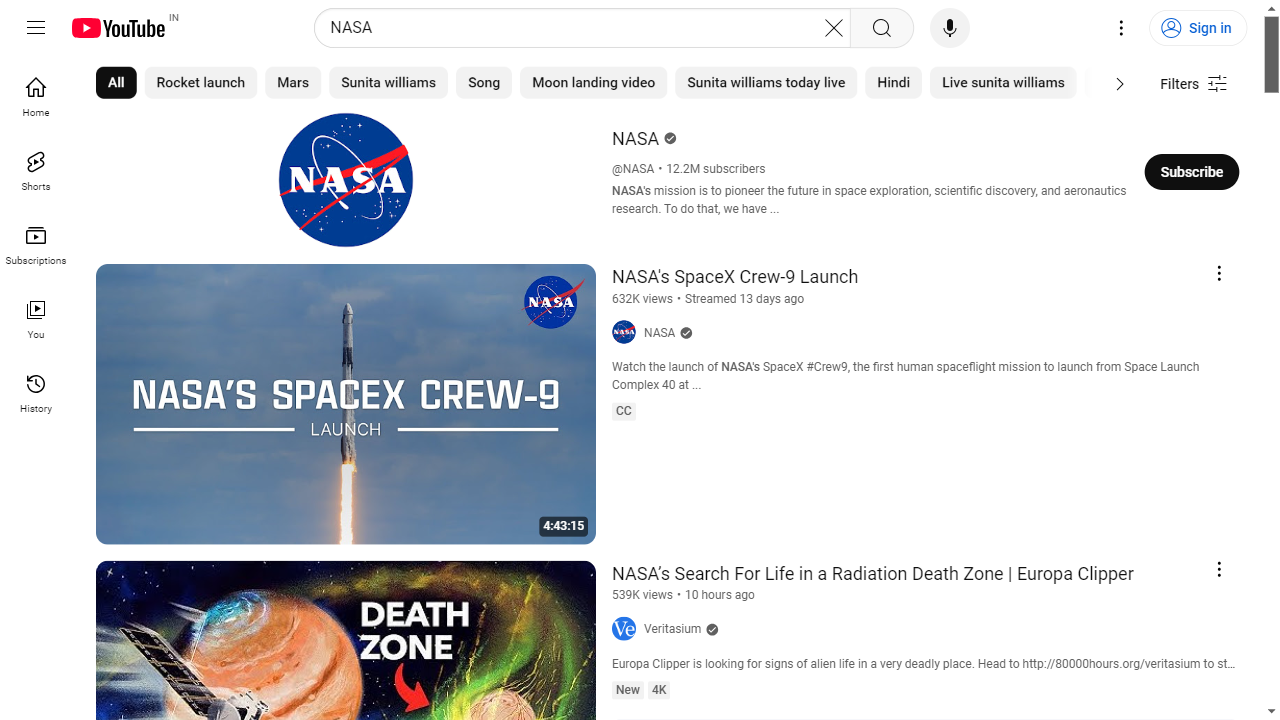The width and height of the screenshot is (1280, 720).
Task: Go to Shorts in sidebar
Action: click(36, 171)
